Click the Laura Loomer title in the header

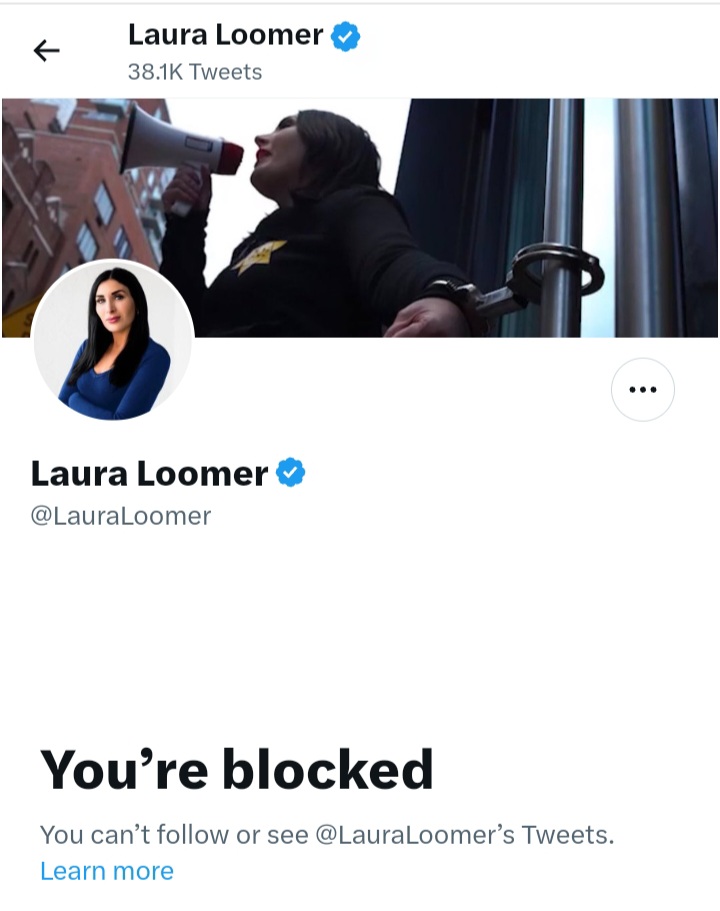(x=225, y=35)
